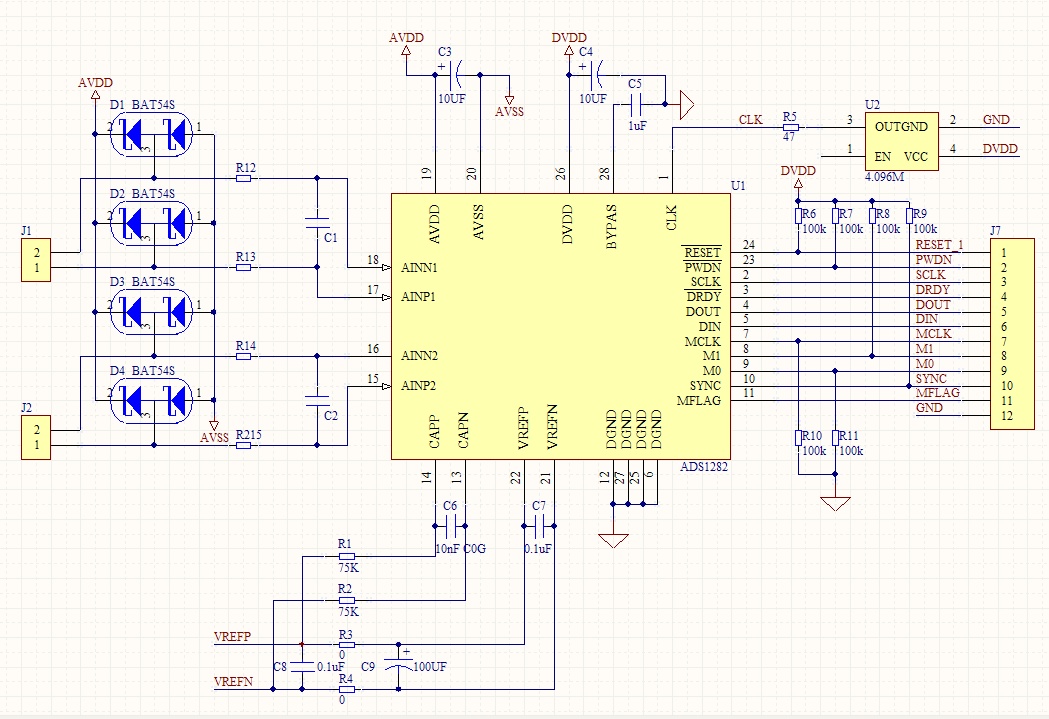This screenshot has width=1049, height=719.
Task: Select the R6 100k pull-up resistor
Action: click(798, 215)
